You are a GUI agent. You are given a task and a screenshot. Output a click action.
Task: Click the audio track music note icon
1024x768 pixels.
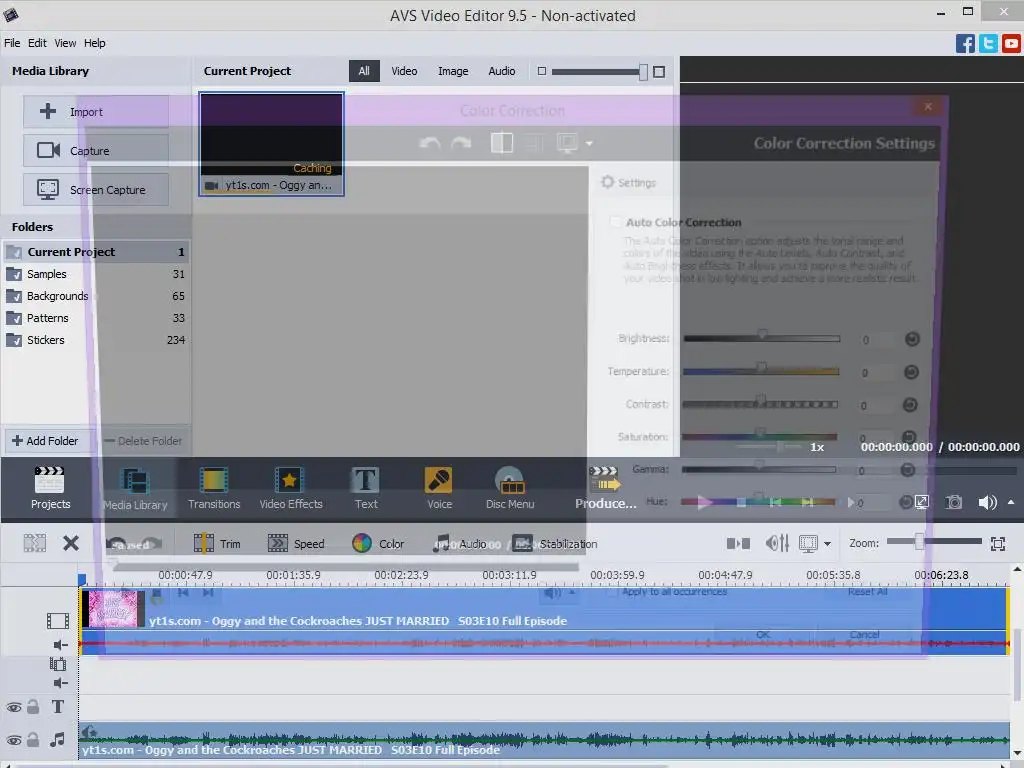click(x=57, y=739)
